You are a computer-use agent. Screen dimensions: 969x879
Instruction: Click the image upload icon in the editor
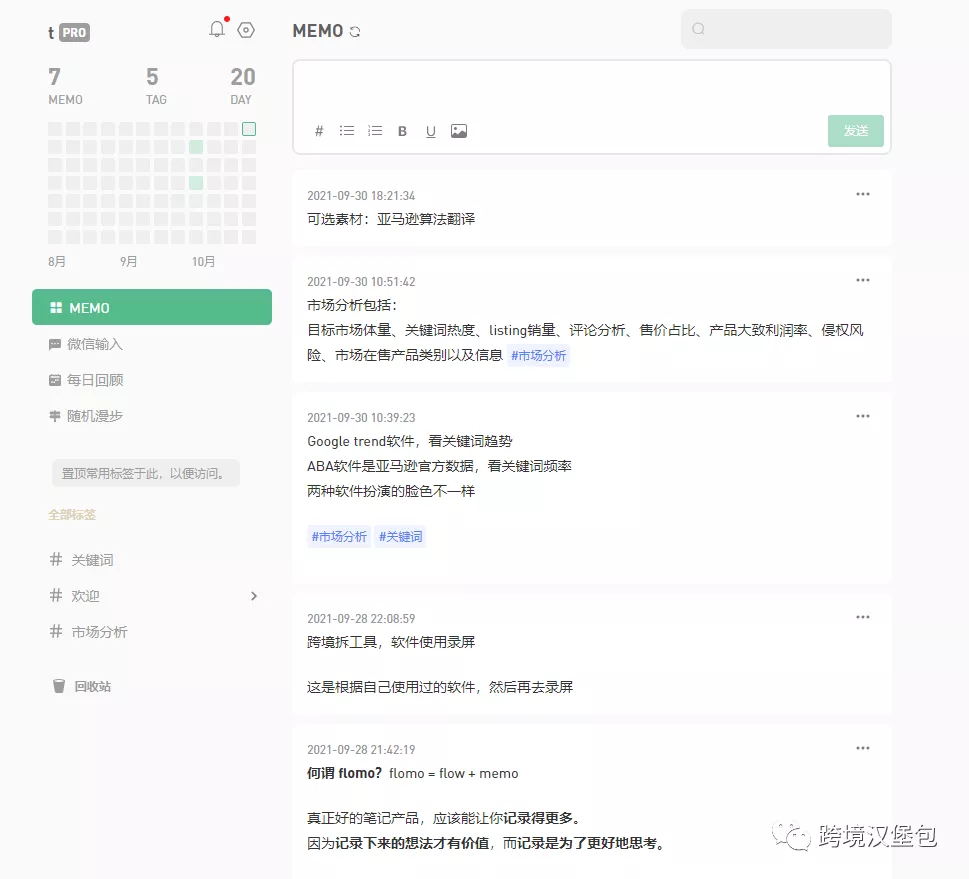(x=459, y=131)
